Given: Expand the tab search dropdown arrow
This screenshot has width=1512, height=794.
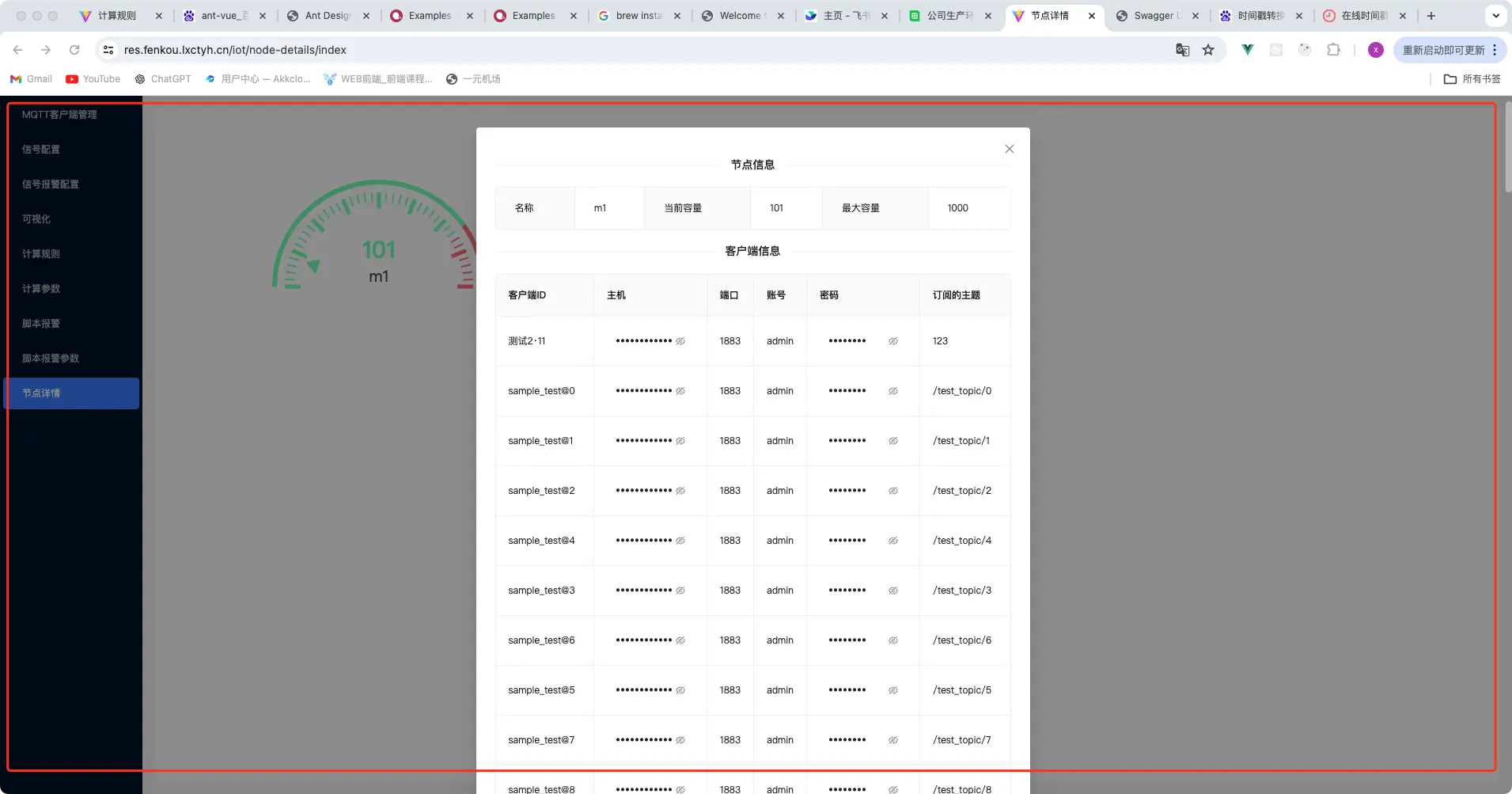Looking at the screenshot, I should (x=1495, y=16).
